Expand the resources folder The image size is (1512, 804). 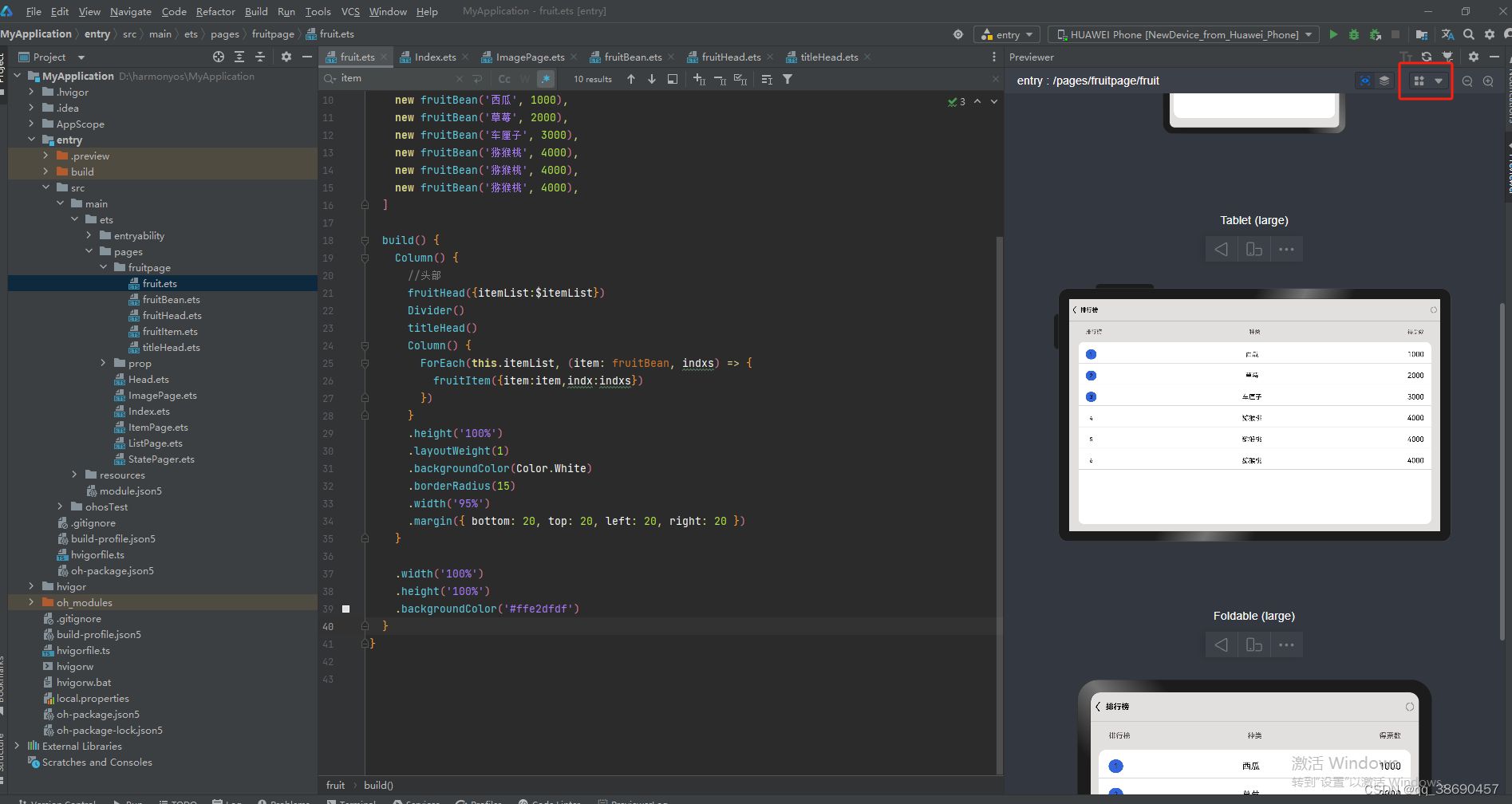click(74, 475)
